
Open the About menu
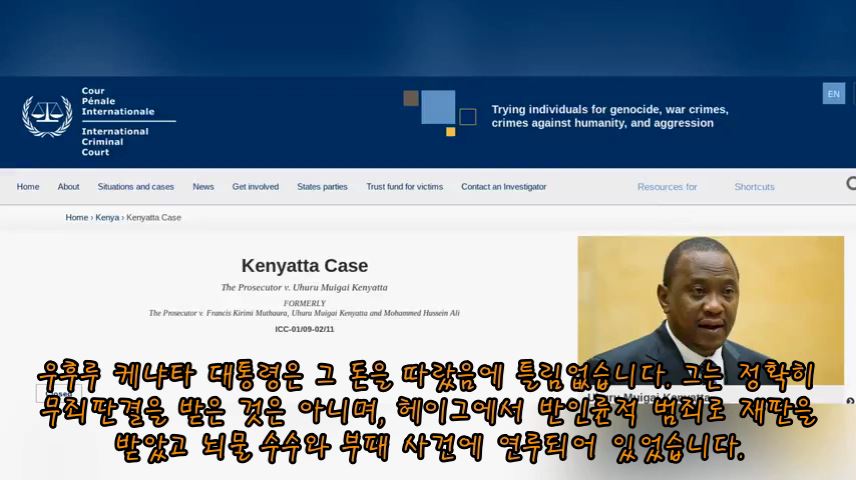click(x=68, y=186)
